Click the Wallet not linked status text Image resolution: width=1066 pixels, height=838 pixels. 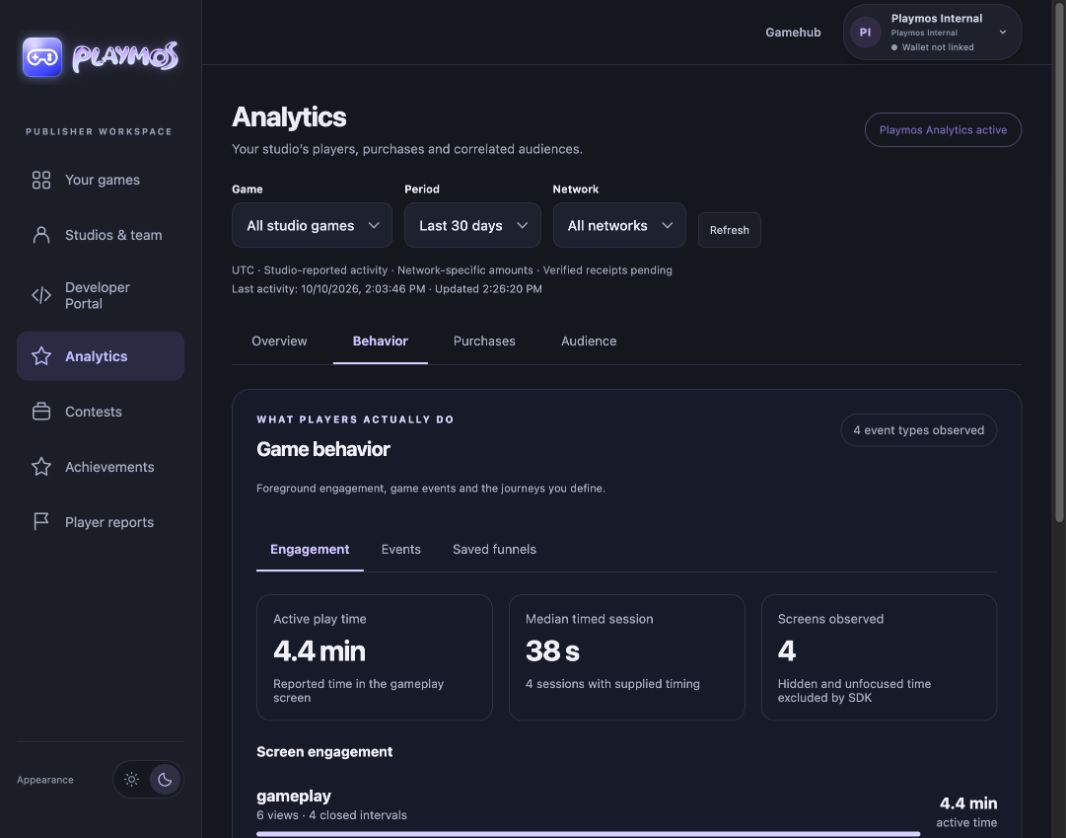pos(938,47)
